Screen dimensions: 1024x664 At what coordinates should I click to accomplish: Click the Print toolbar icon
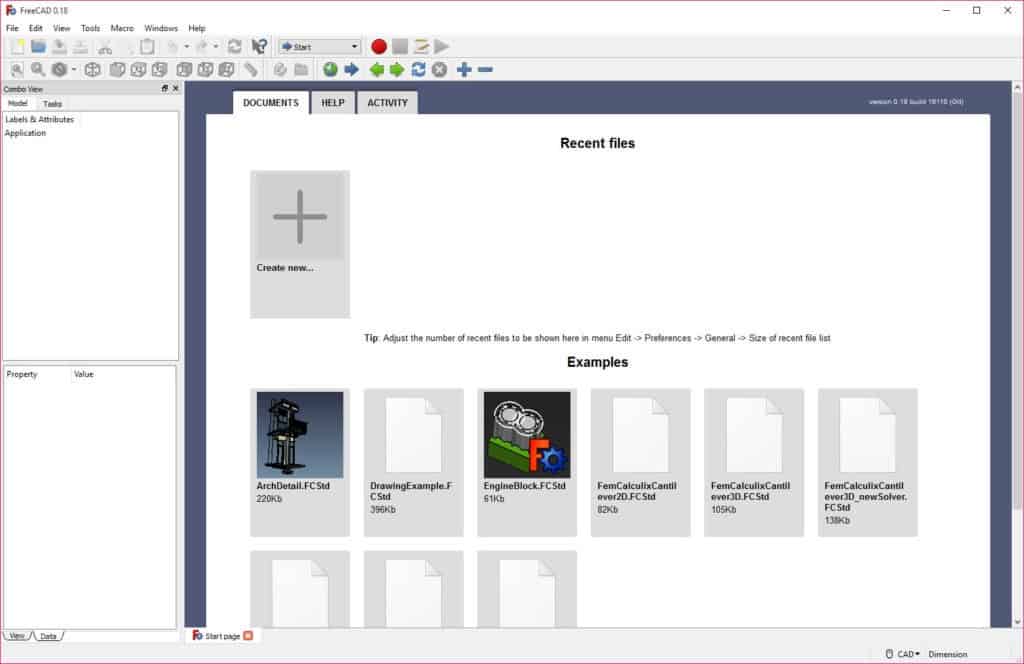80,46
